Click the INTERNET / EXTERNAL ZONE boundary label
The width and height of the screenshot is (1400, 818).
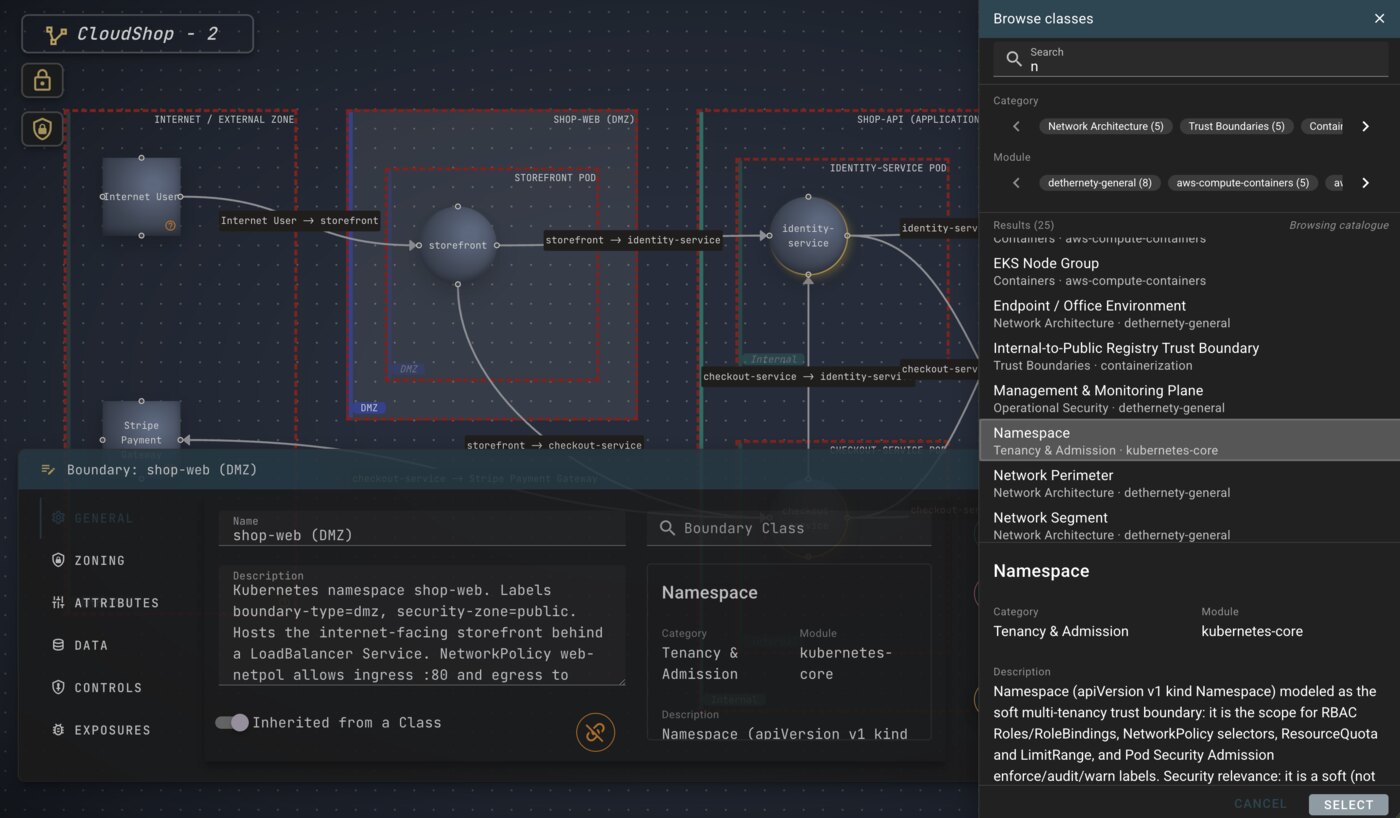tap(224, 120)
